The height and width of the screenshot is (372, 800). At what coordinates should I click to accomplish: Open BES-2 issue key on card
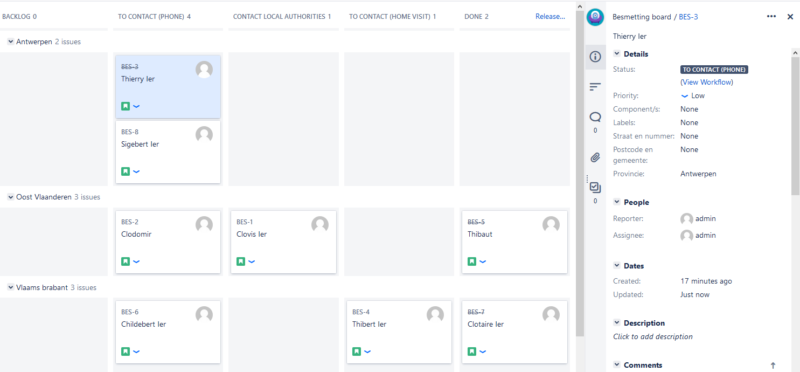coord(130,222)
